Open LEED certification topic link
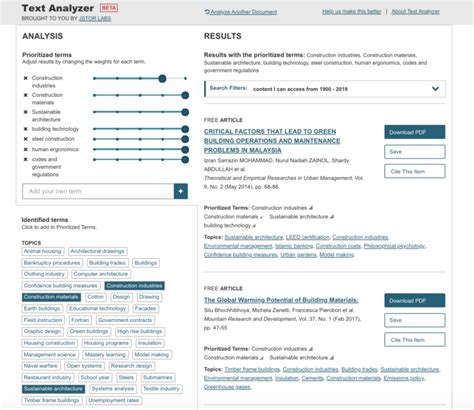Screen dimensions: 474x410 point(308,237)
